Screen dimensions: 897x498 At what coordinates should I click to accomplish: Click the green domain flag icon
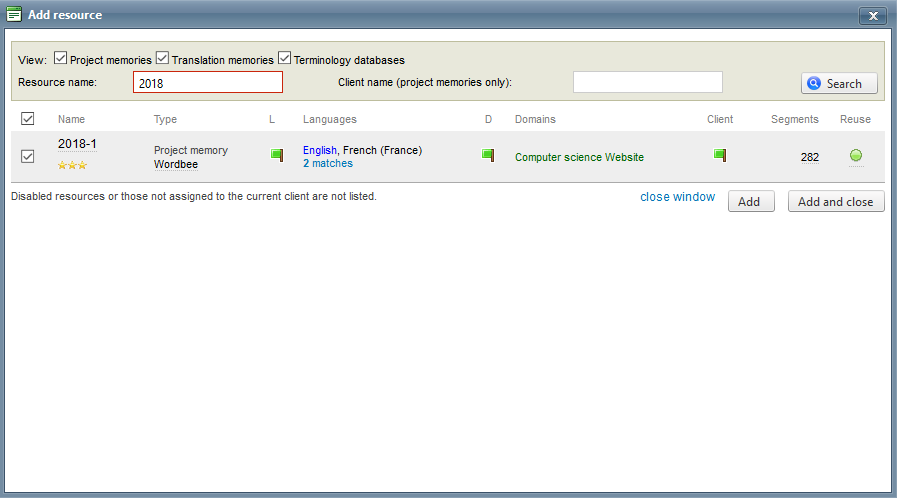488,155
